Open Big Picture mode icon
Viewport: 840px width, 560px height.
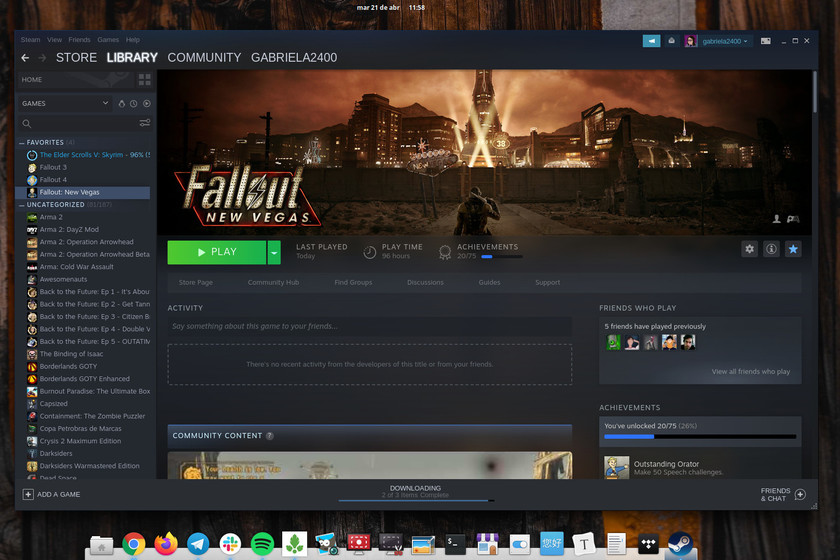click(x=765, y=41)
